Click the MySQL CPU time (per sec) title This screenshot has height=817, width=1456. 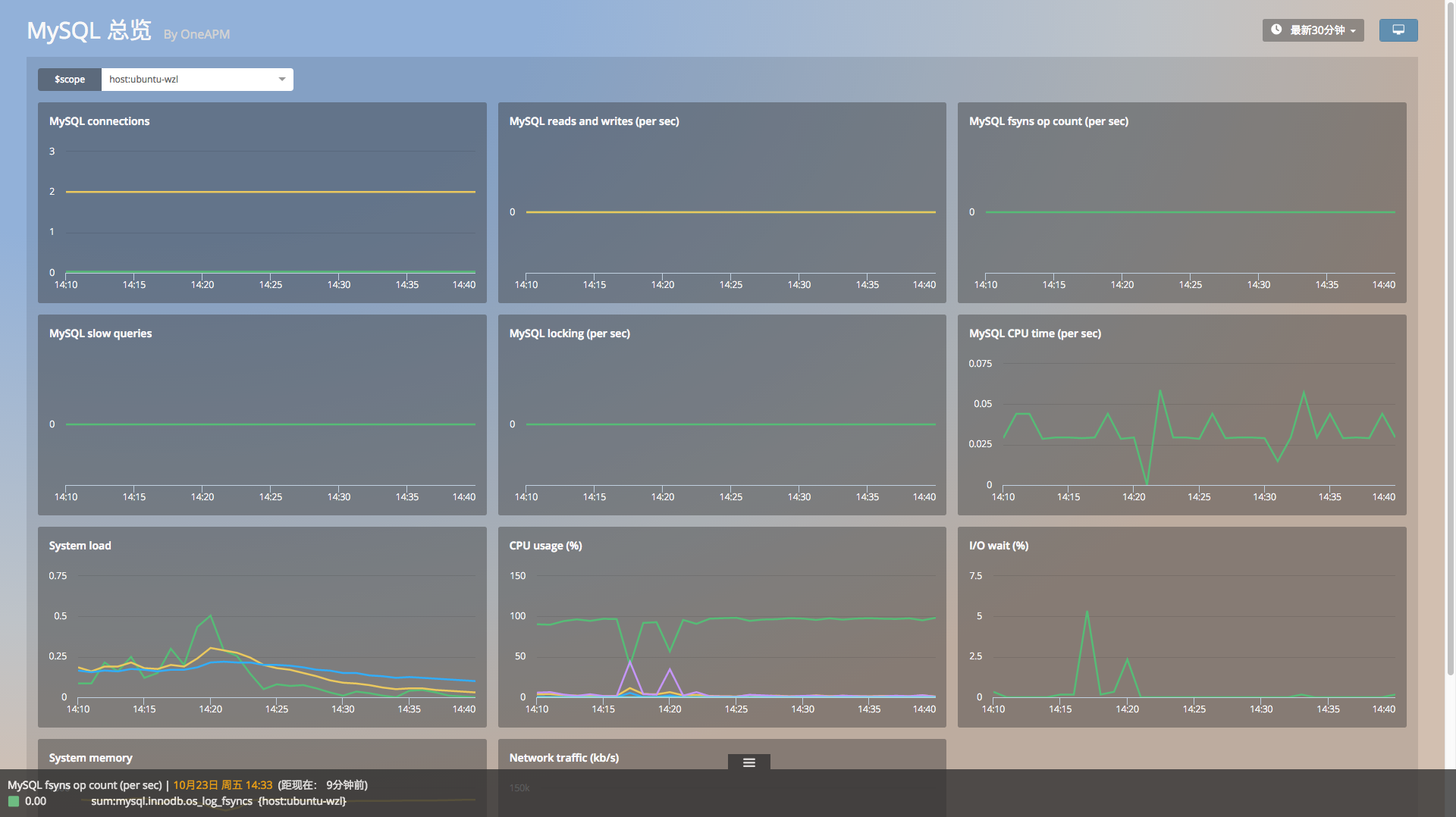tap(1035, 333)
